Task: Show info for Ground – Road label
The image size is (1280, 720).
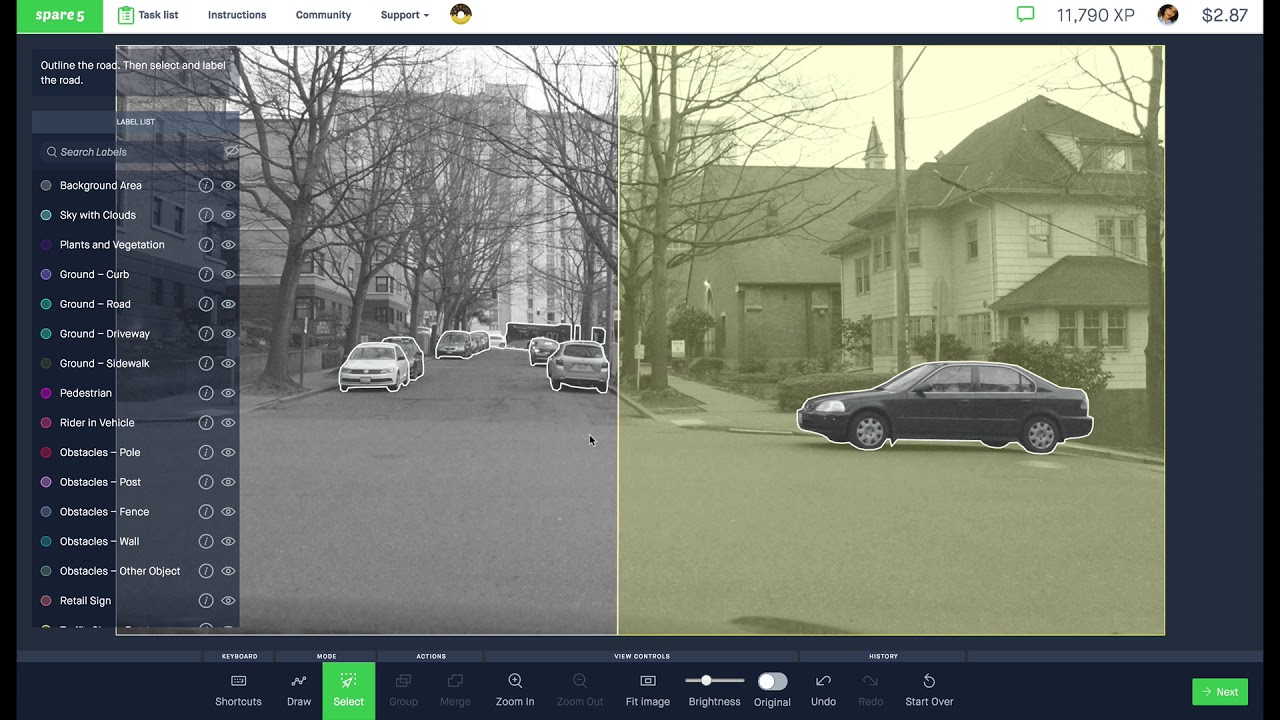Action: [x=206, y=304]
